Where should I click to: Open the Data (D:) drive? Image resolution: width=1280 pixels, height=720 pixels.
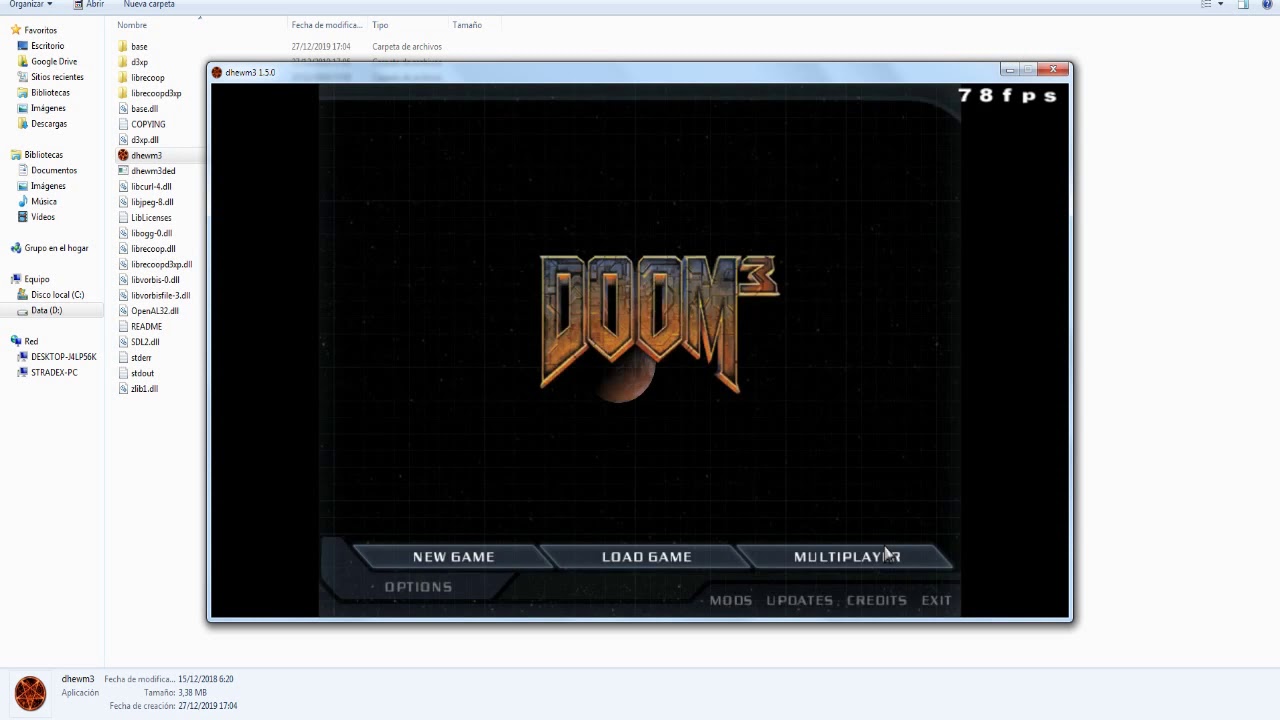(46, 311)
